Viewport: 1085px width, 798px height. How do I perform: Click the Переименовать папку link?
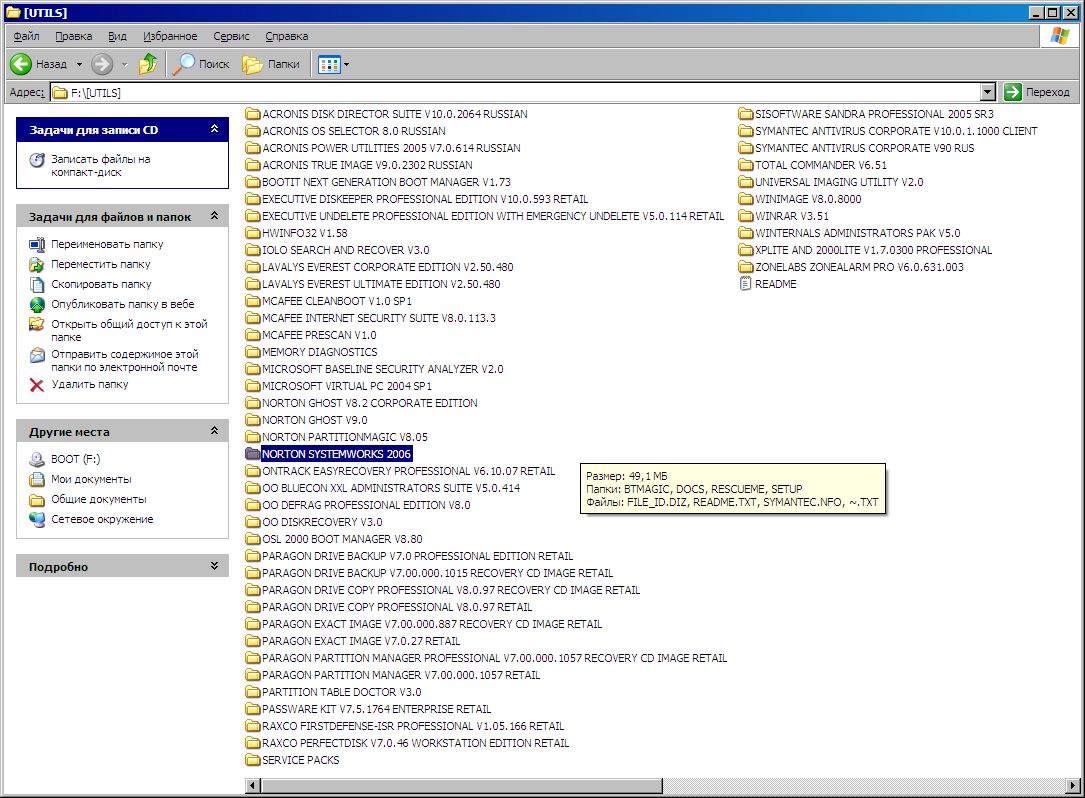click(107, 244)
